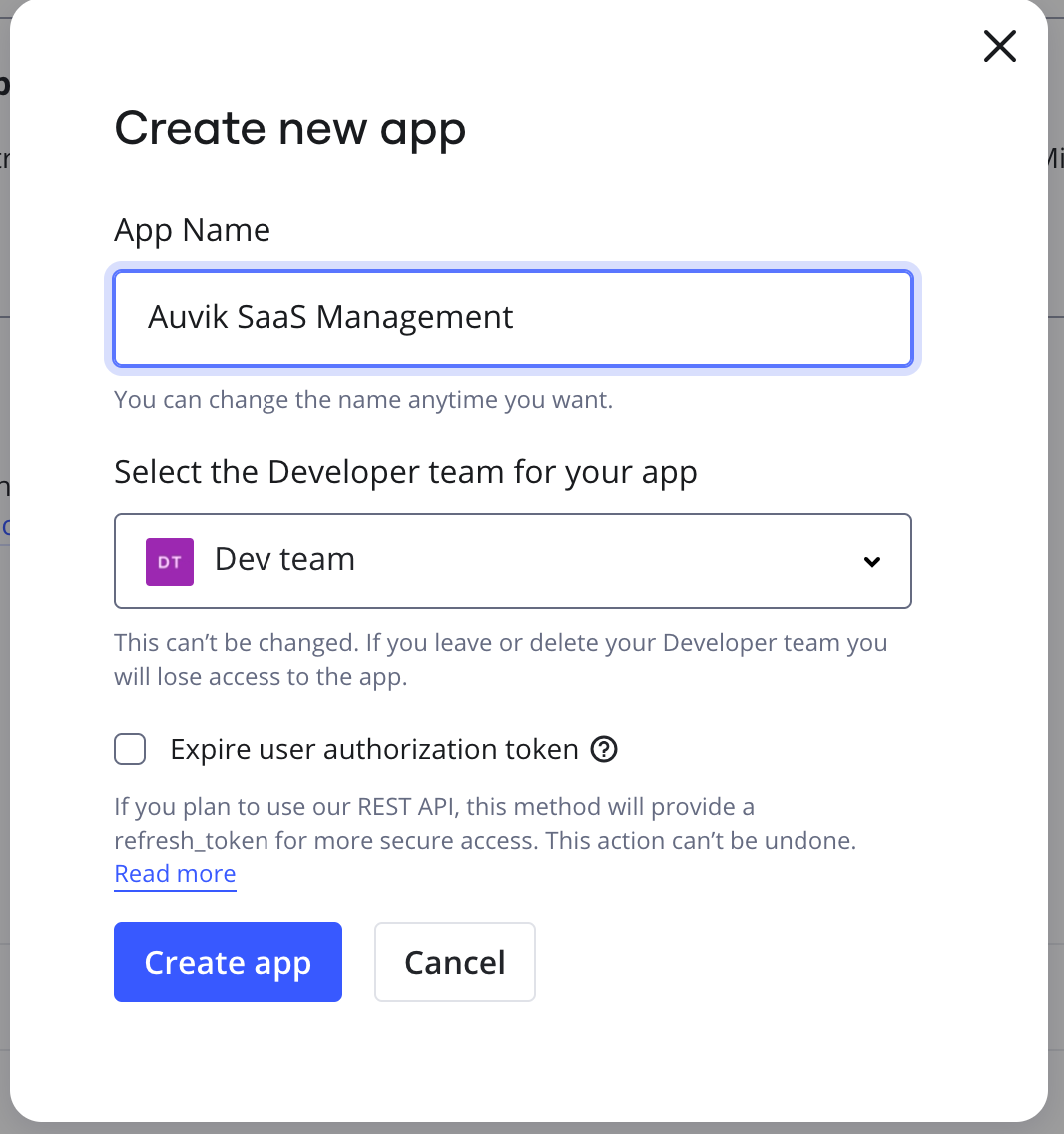
Task: Click the 'Expire user authorization token' label text
Action: tap(374, 750)
